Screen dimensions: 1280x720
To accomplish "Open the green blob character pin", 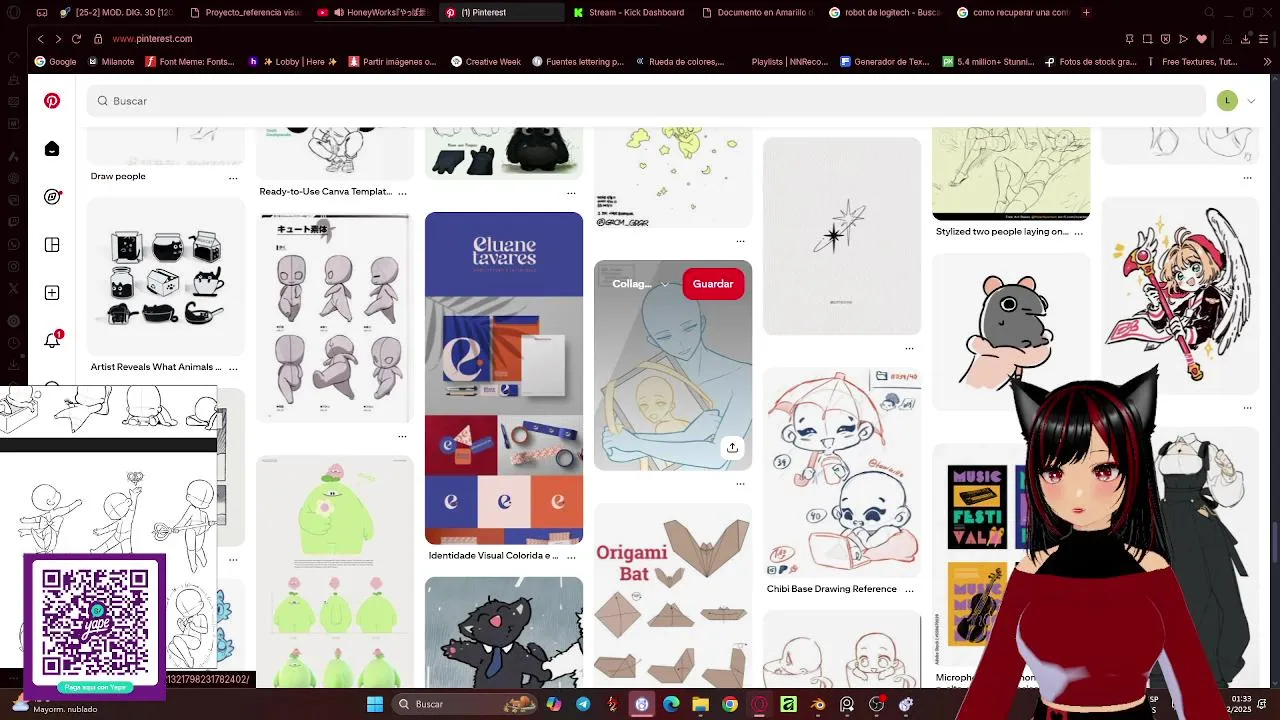I will point(335,572).
